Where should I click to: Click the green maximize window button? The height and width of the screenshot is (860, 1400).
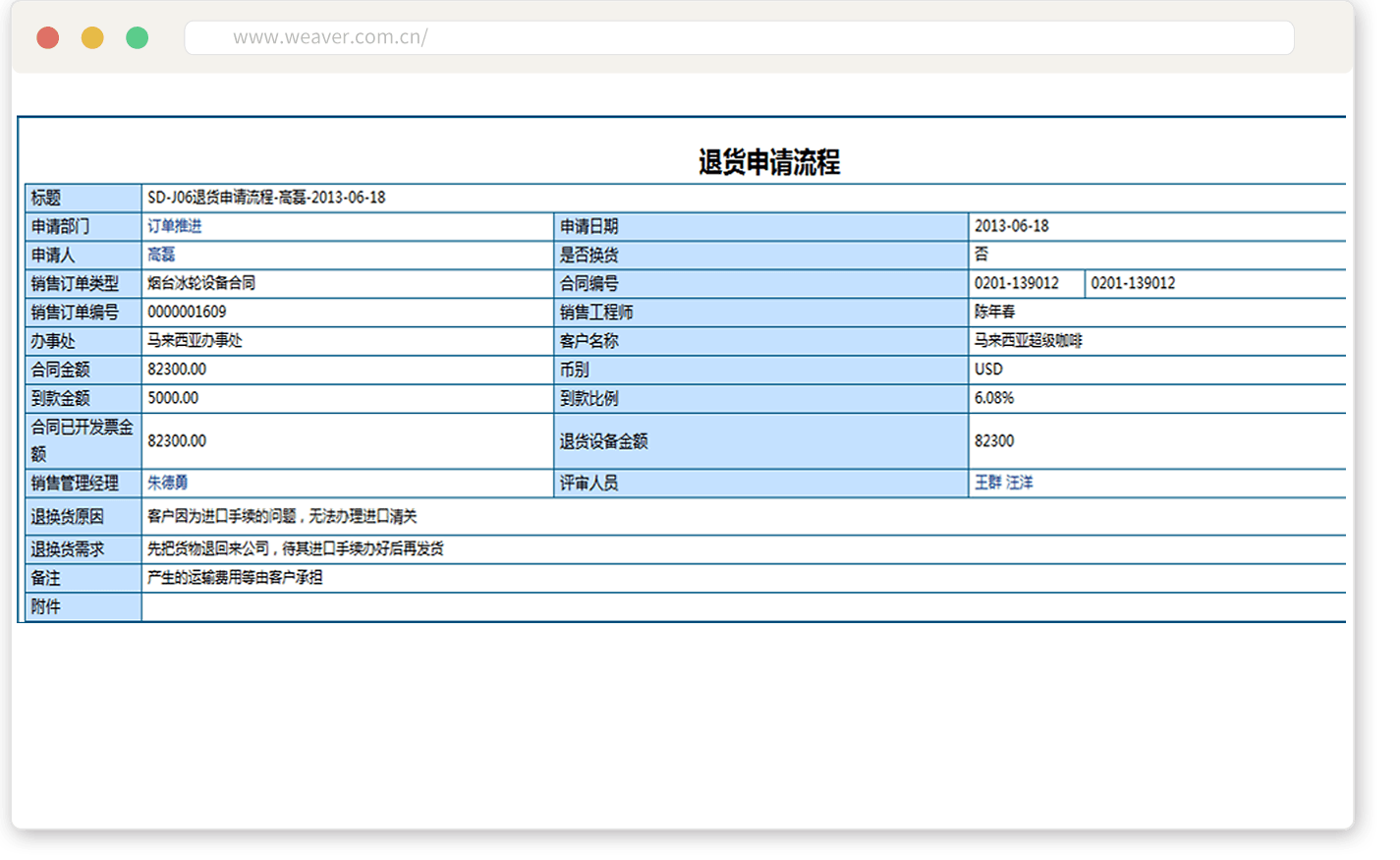point(138,38)
